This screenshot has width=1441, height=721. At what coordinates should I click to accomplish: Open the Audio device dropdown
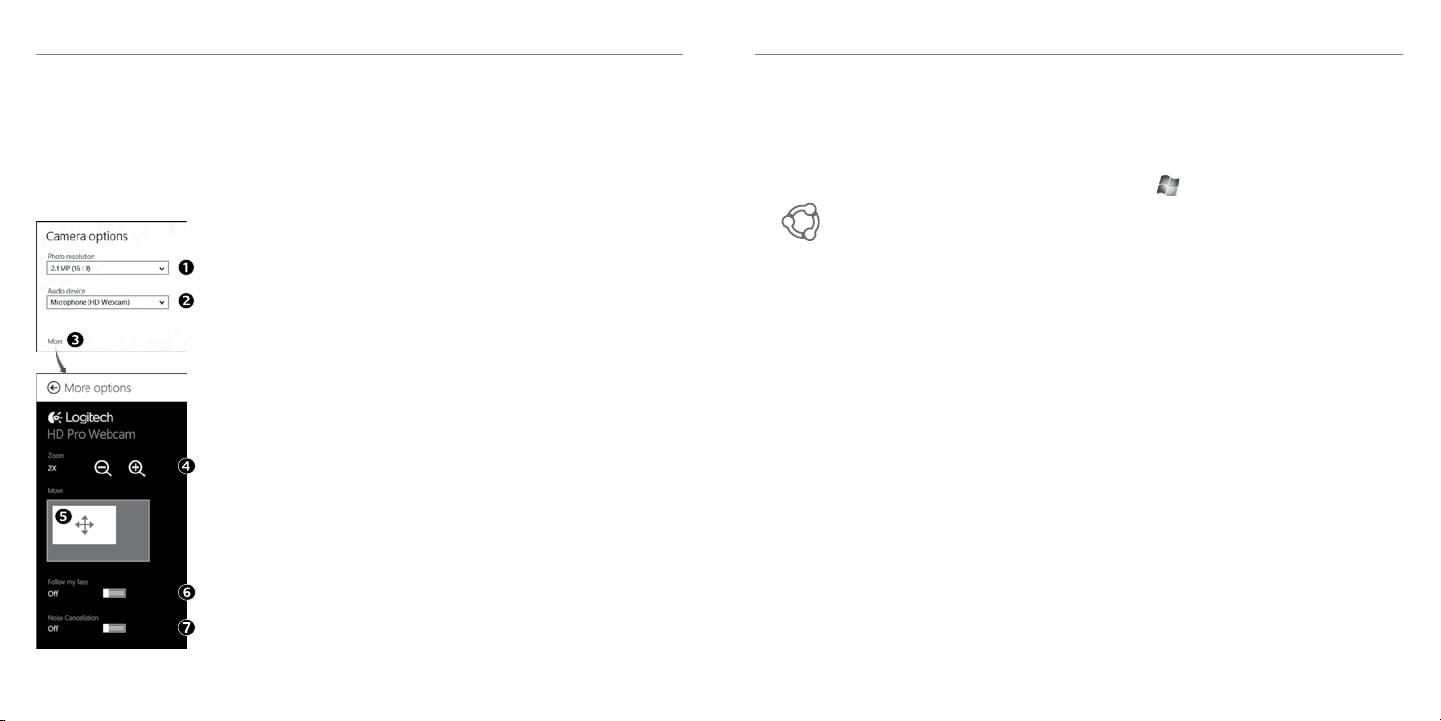point(107,301)
